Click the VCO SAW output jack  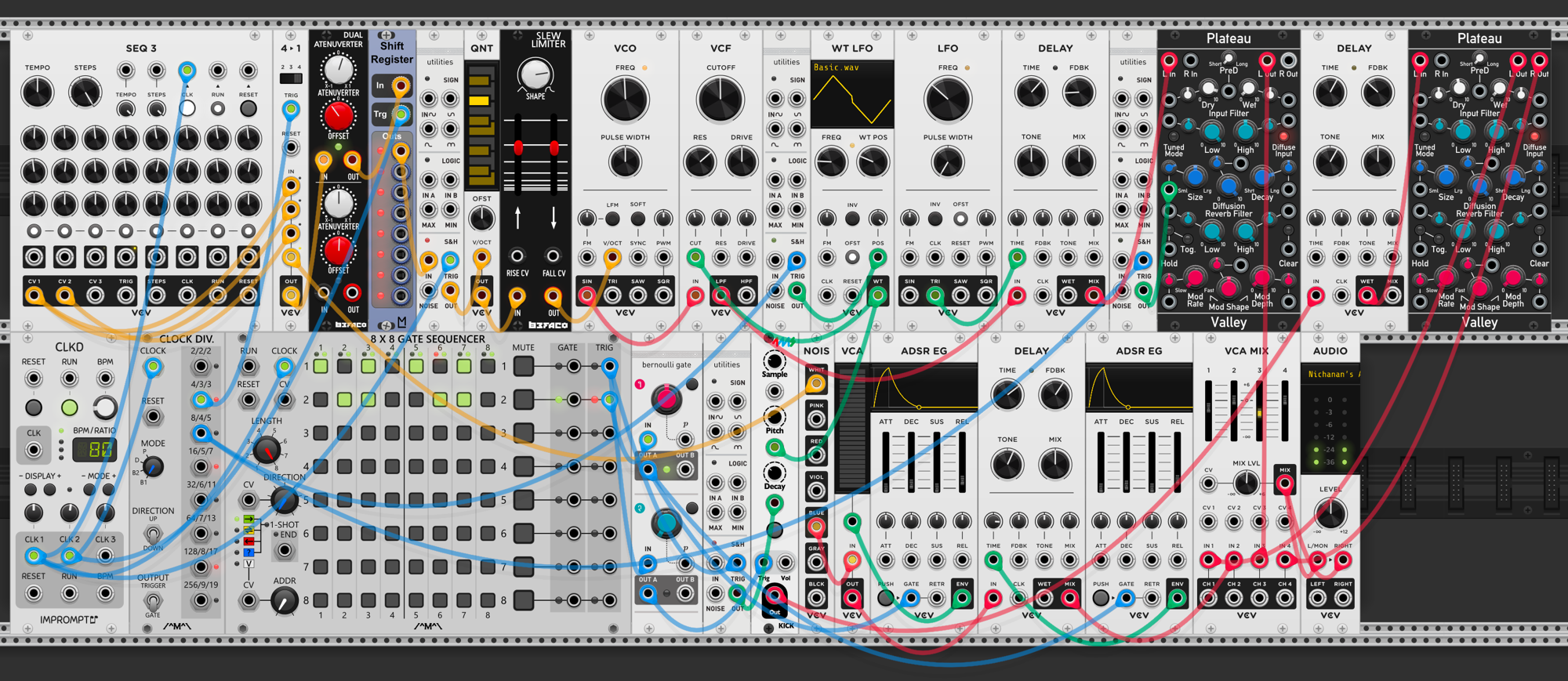pos(638,295)
